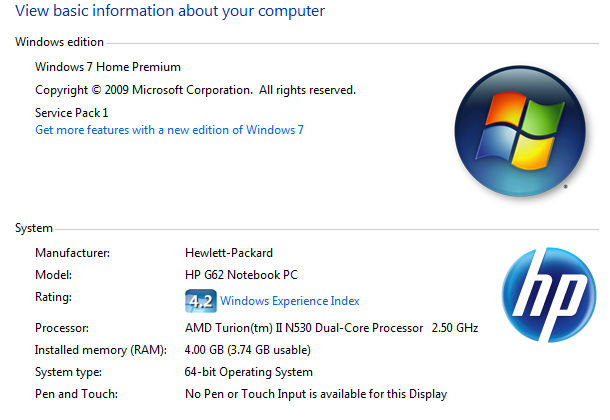Click the 4.2 rating badge icon
The image size is (610, 420).
tap(201, 301)
